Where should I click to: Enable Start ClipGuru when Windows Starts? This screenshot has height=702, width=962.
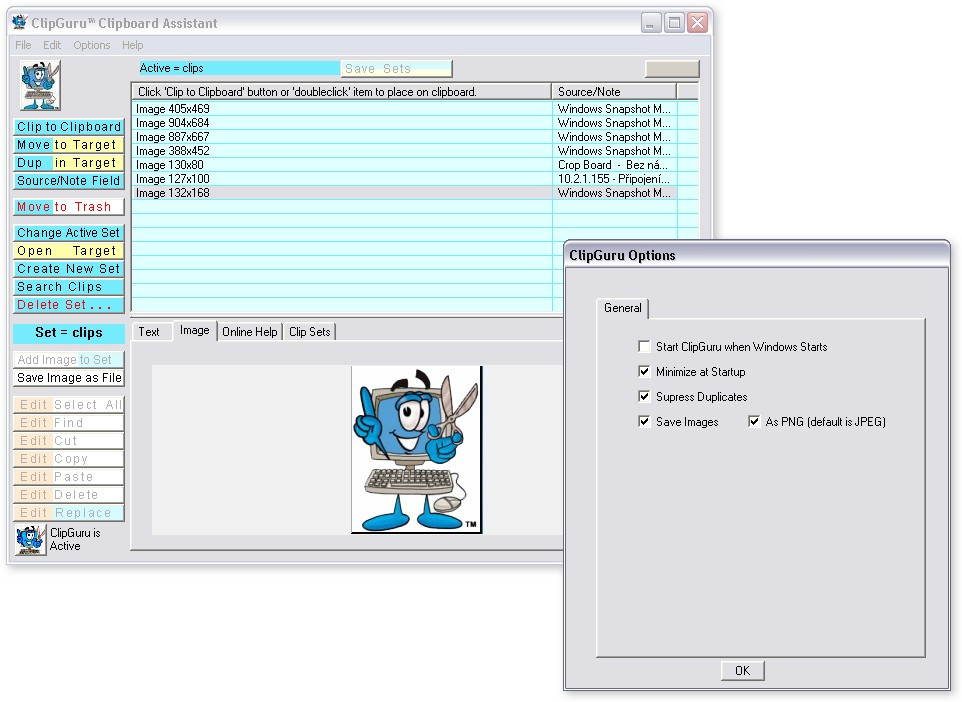pos(644,347)
